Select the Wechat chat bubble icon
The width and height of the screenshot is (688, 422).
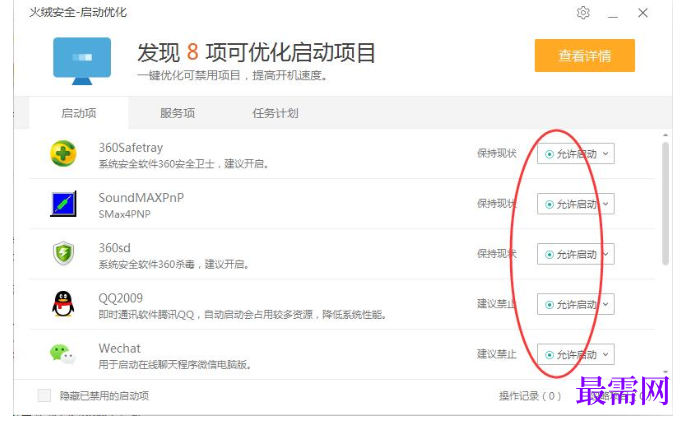[62, 354]
